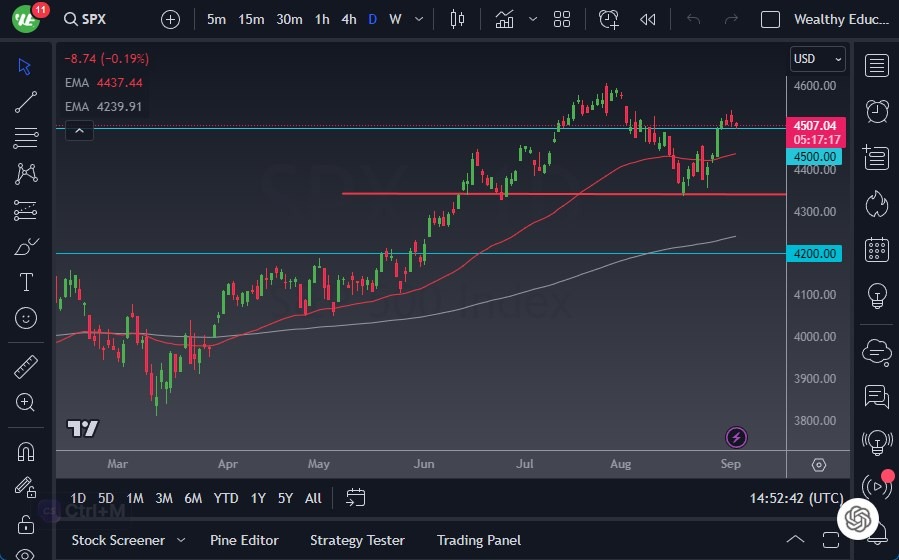The width and height of the screenshot is (899, 560).
Task: Open chart settings gear icon
Action: pyautogui.click(x=819, y=465)
